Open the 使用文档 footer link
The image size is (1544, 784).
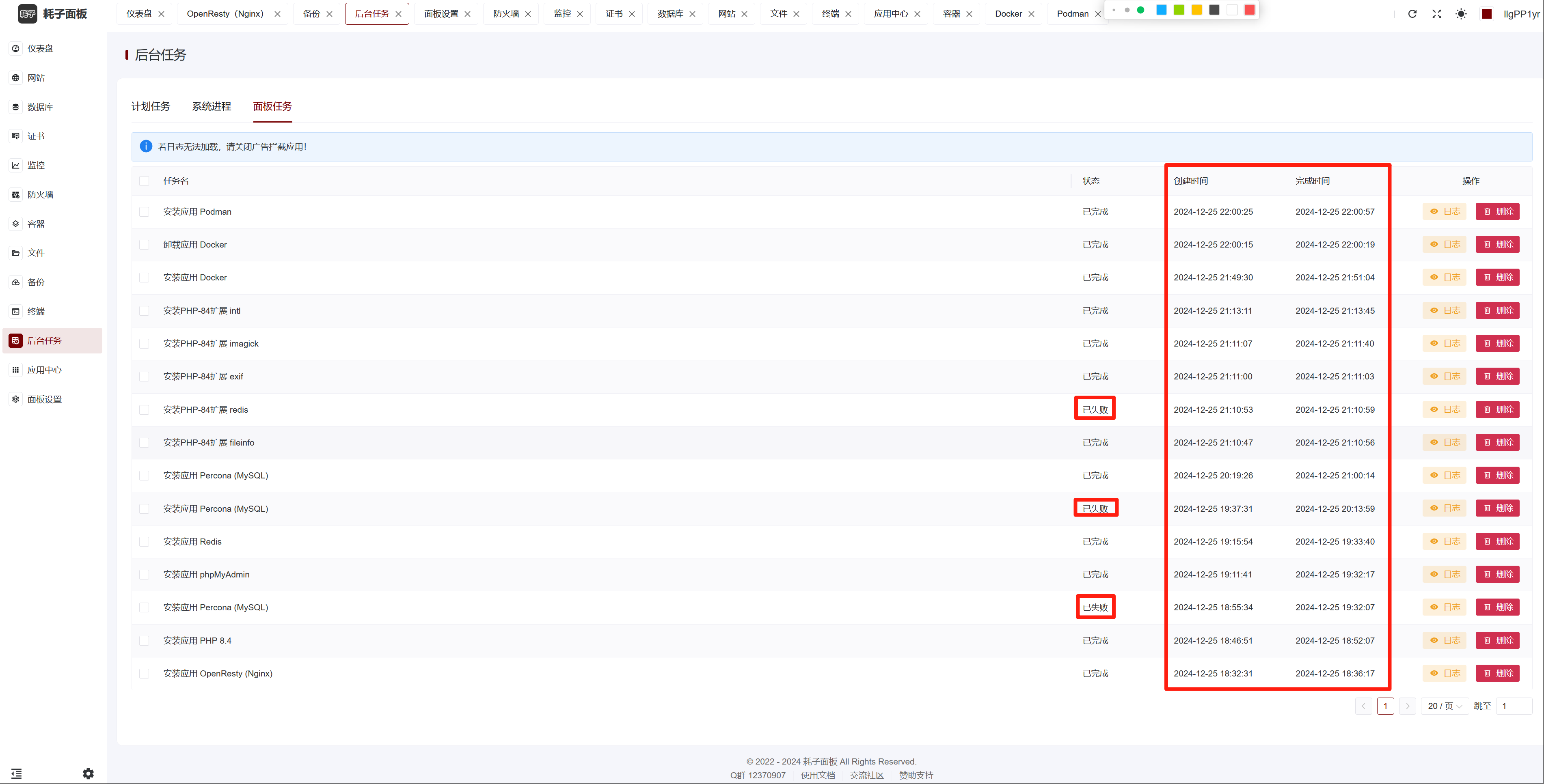click(818, 775)
